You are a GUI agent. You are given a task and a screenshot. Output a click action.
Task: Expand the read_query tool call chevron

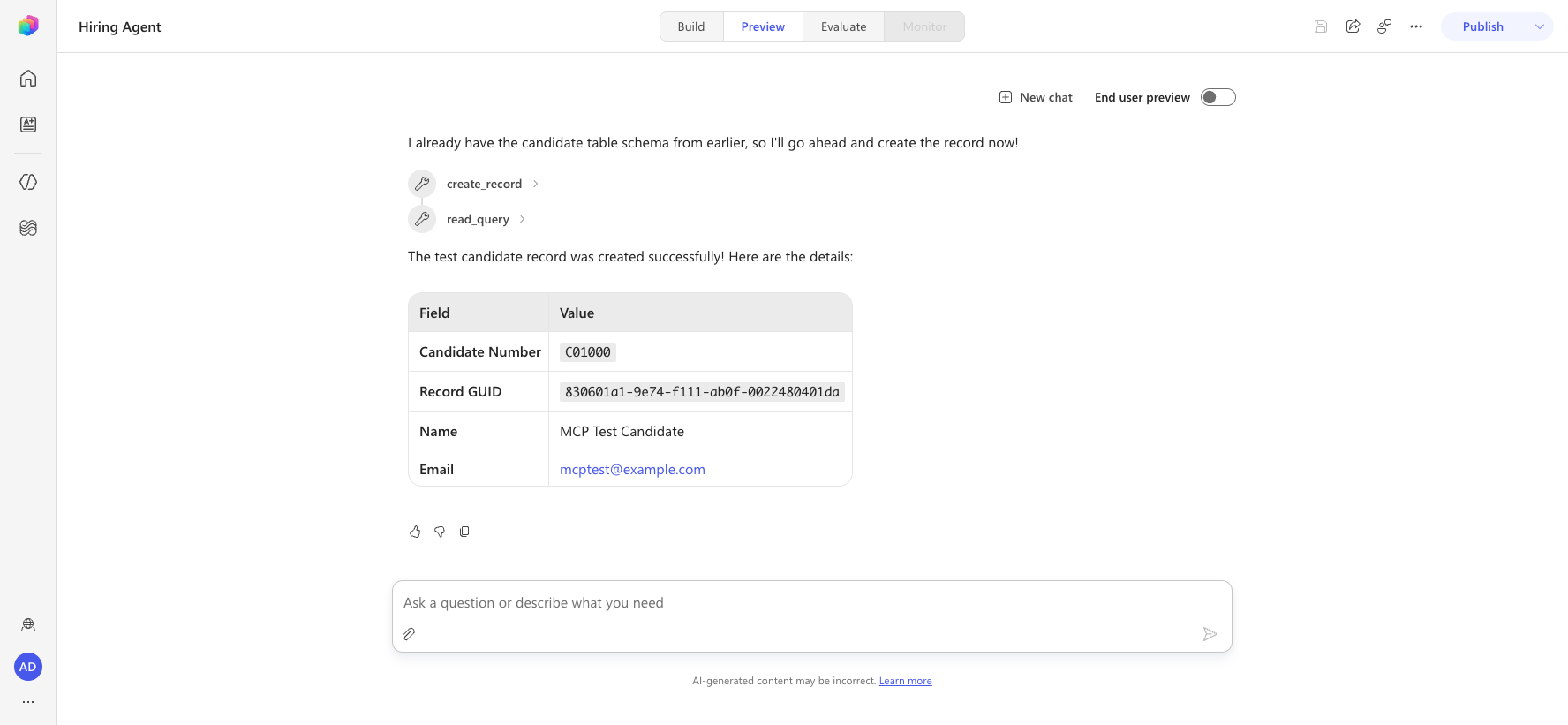tap(523, 219)
